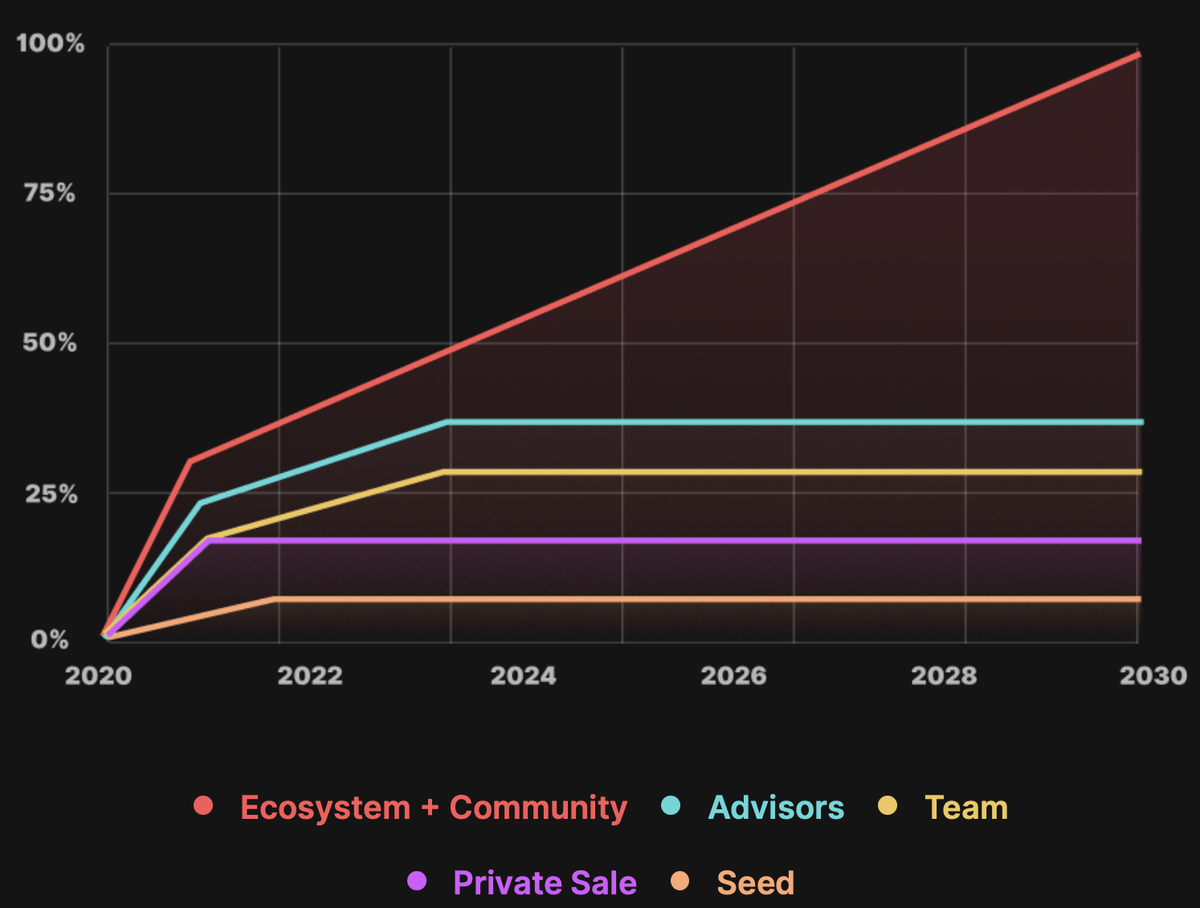The width and height of the screenshot is (1200, 908).
Task: Click the 75% y-axis label
Action: click(x=52, y=193)
